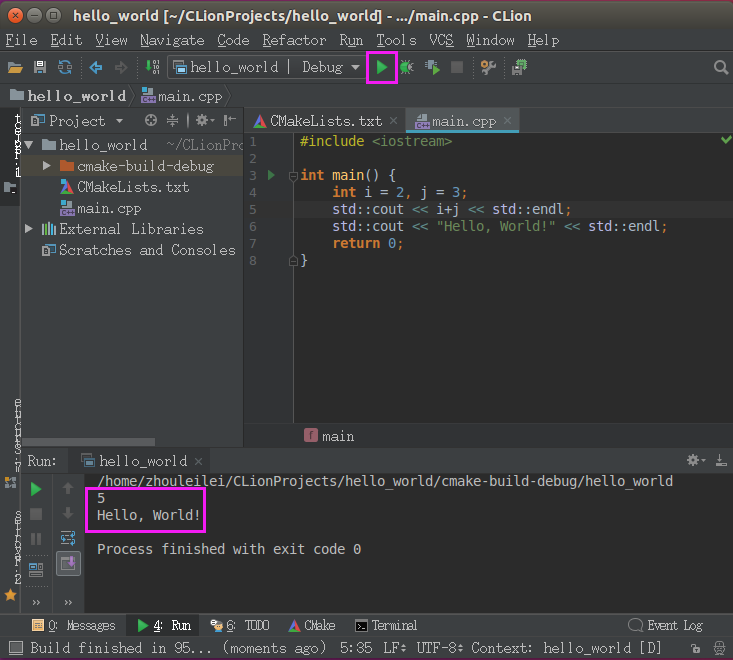Click the Build icon left of the configuration selector
The image size is (733, 660).
tap(152, 68)
